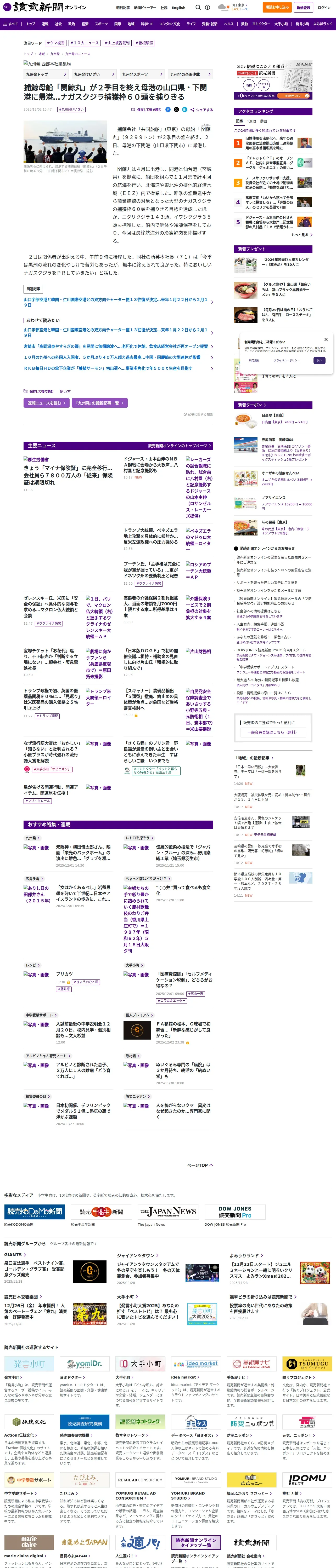Open マイナ保険証 main news headline
The height and width of the screenshot is (1568, 336).
coord(68,475)
